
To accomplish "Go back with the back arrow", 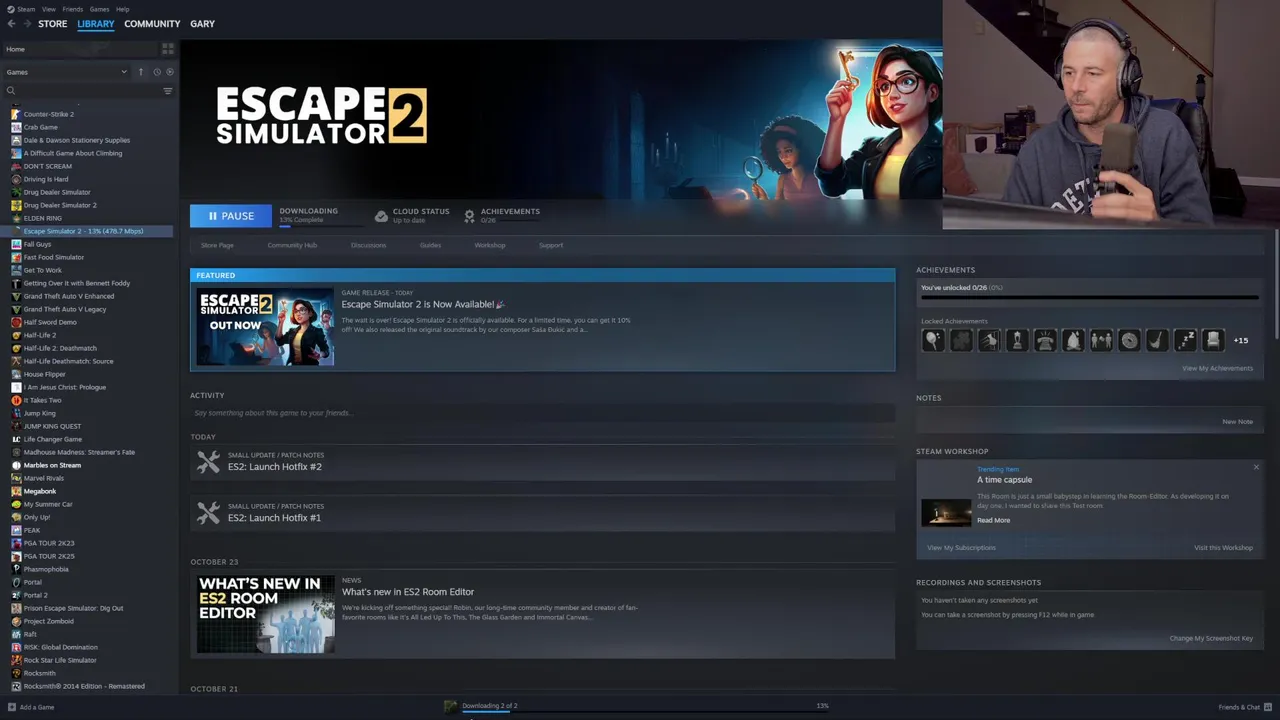I will point(11,23).
